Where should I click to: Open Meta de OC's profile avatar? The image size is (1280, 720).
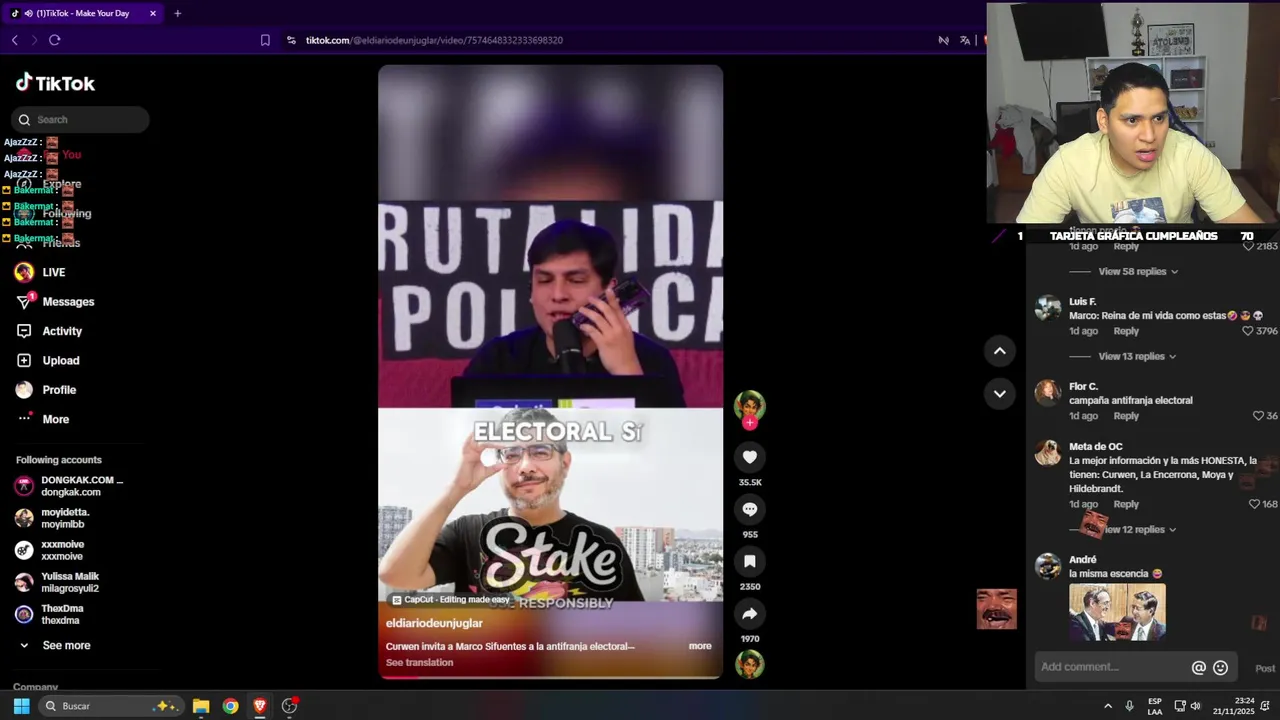click(x=1047, y=453)
